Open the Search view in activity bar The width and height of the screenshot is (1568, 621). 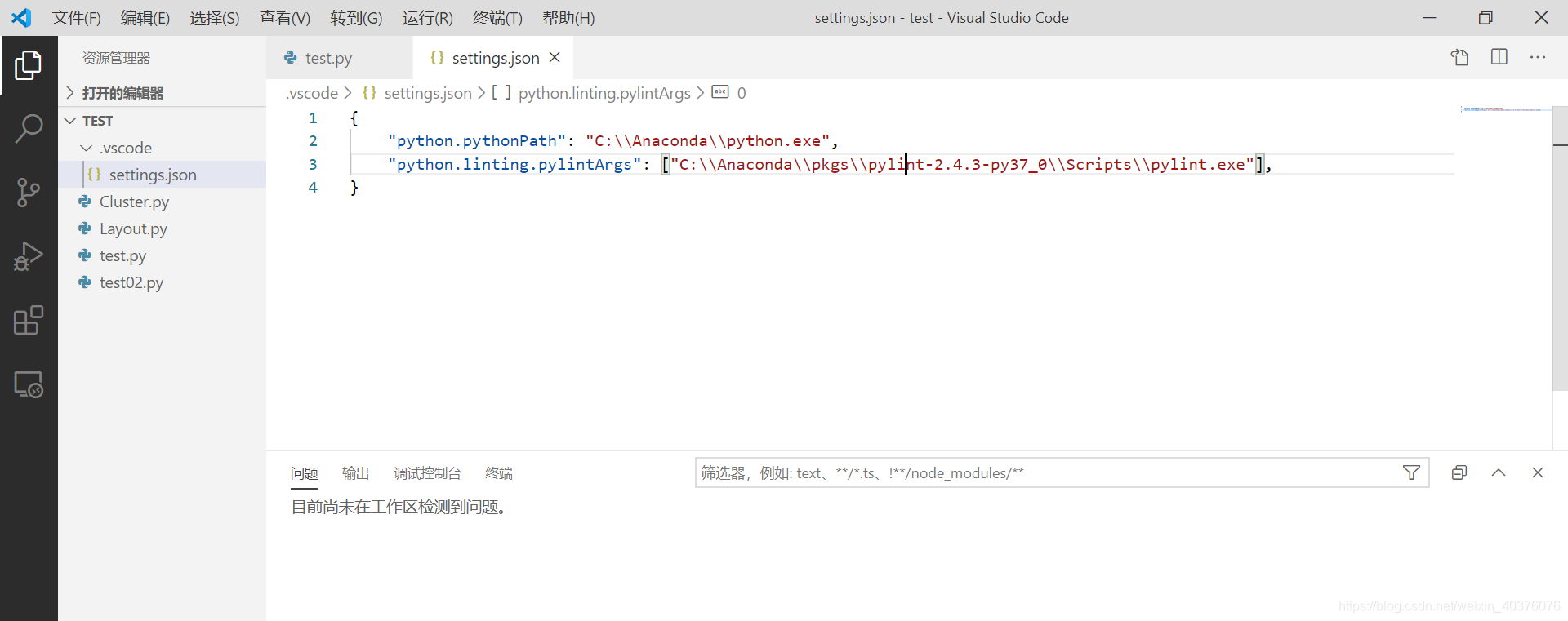pyautogui.click(x=29, y=129)
